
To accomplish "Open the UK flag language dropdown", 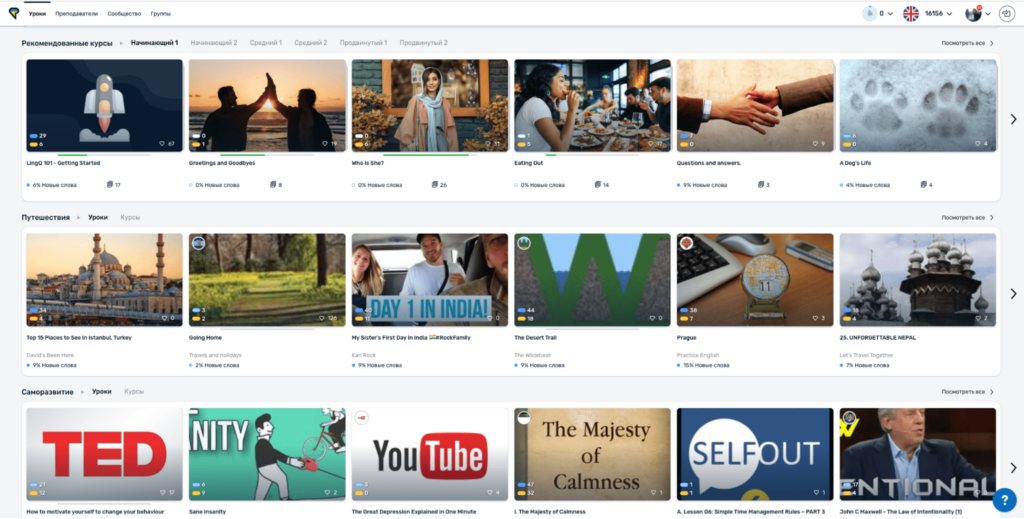I will [x=911, y=13].
